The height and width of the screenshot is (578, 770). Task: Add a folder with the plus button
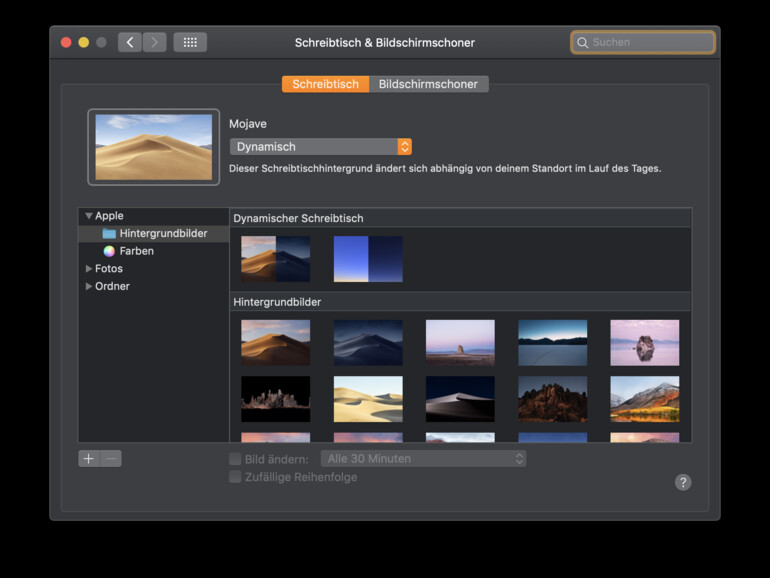tap(89, 459)
